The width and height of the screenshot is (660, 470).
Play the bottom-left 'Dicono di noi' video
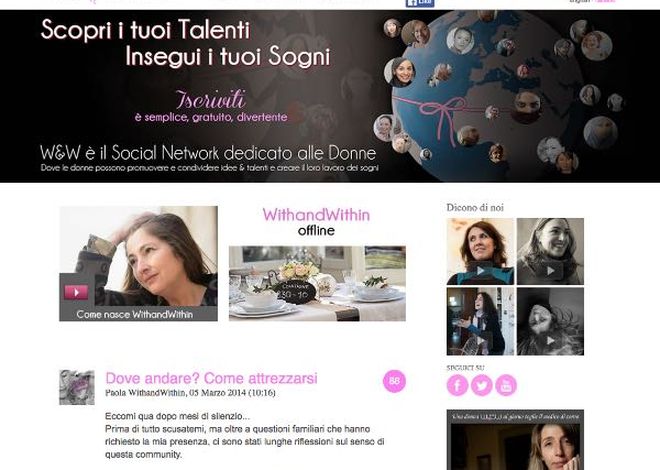pos(480,321)
